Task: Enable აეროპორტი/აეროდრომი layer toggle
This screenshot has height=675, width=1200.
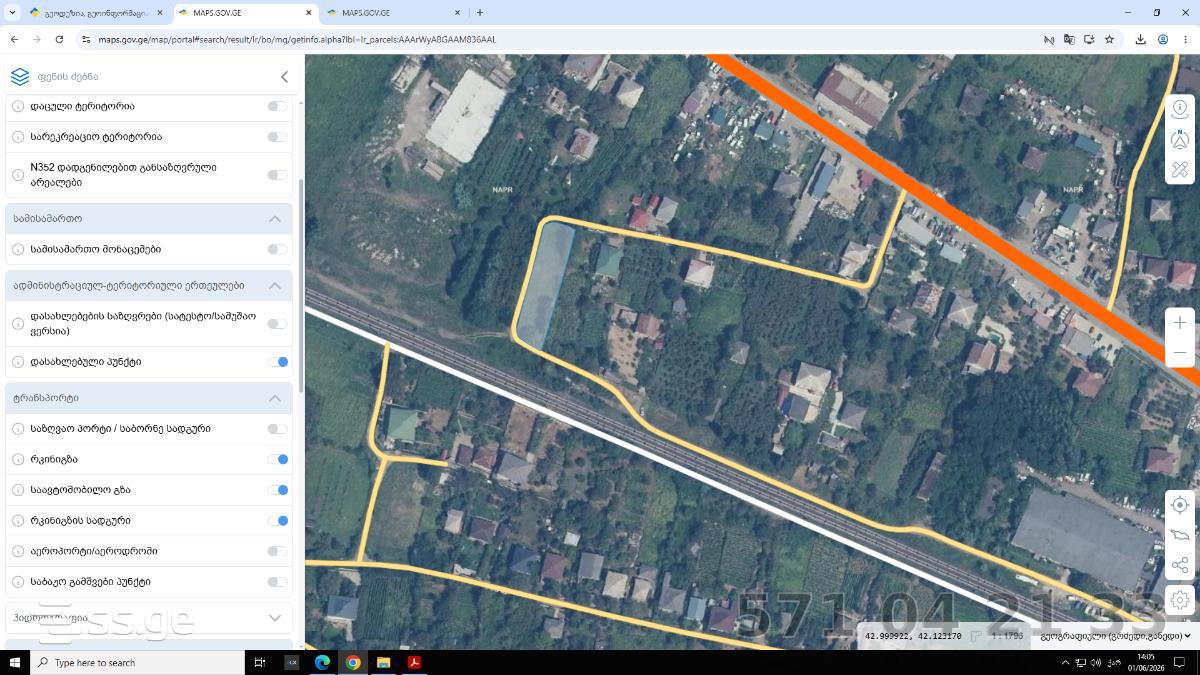Action: [x=277, y=551]
